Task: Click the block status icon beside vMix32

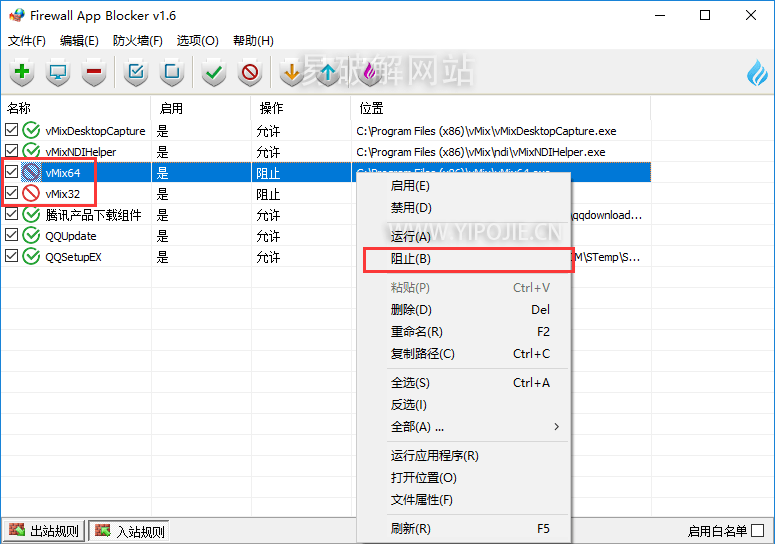Action: coord(31,193)
